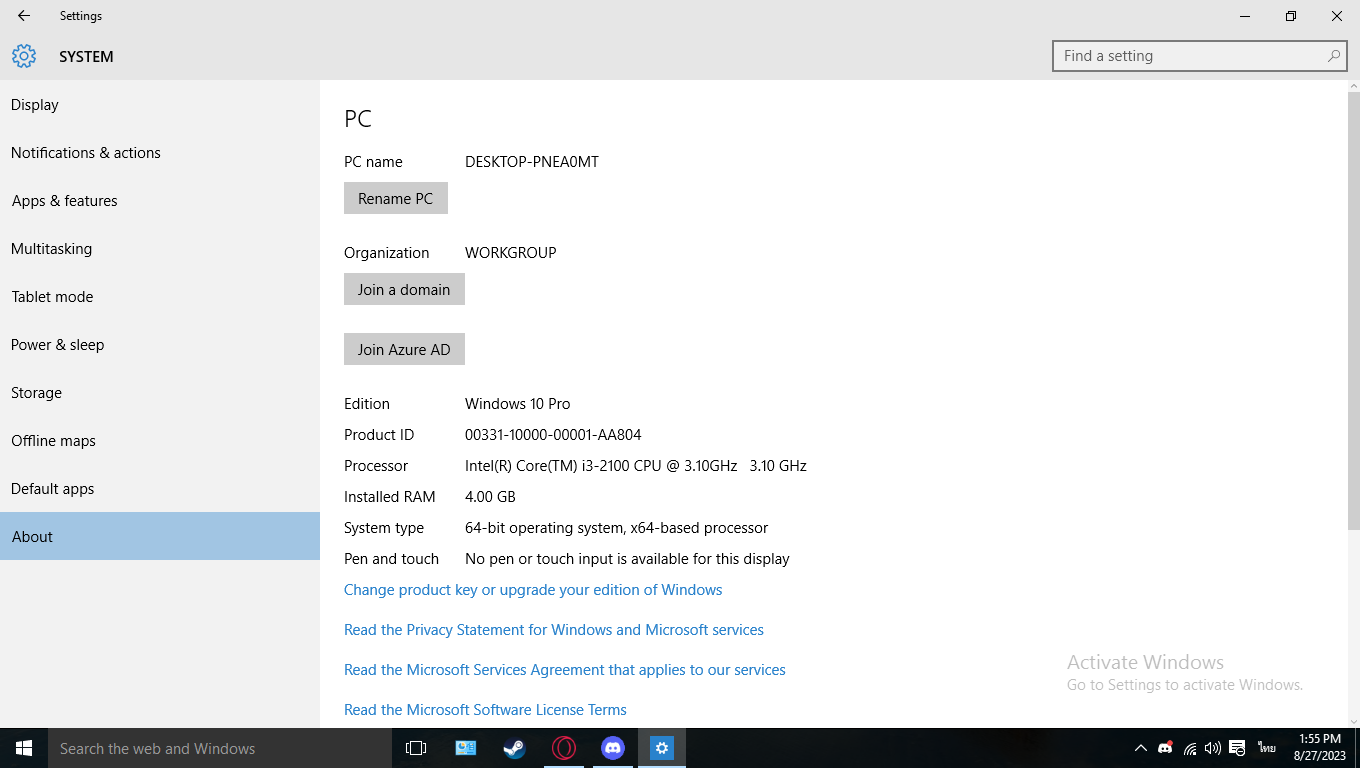
Task: Click the System gear icon in header
Action: tap(24, 56)
